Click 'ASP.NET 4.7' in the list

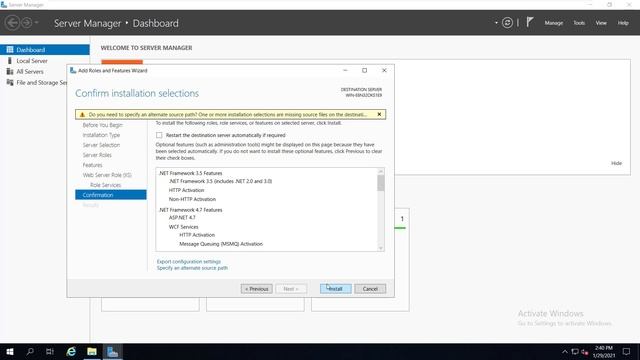(182, 218)
